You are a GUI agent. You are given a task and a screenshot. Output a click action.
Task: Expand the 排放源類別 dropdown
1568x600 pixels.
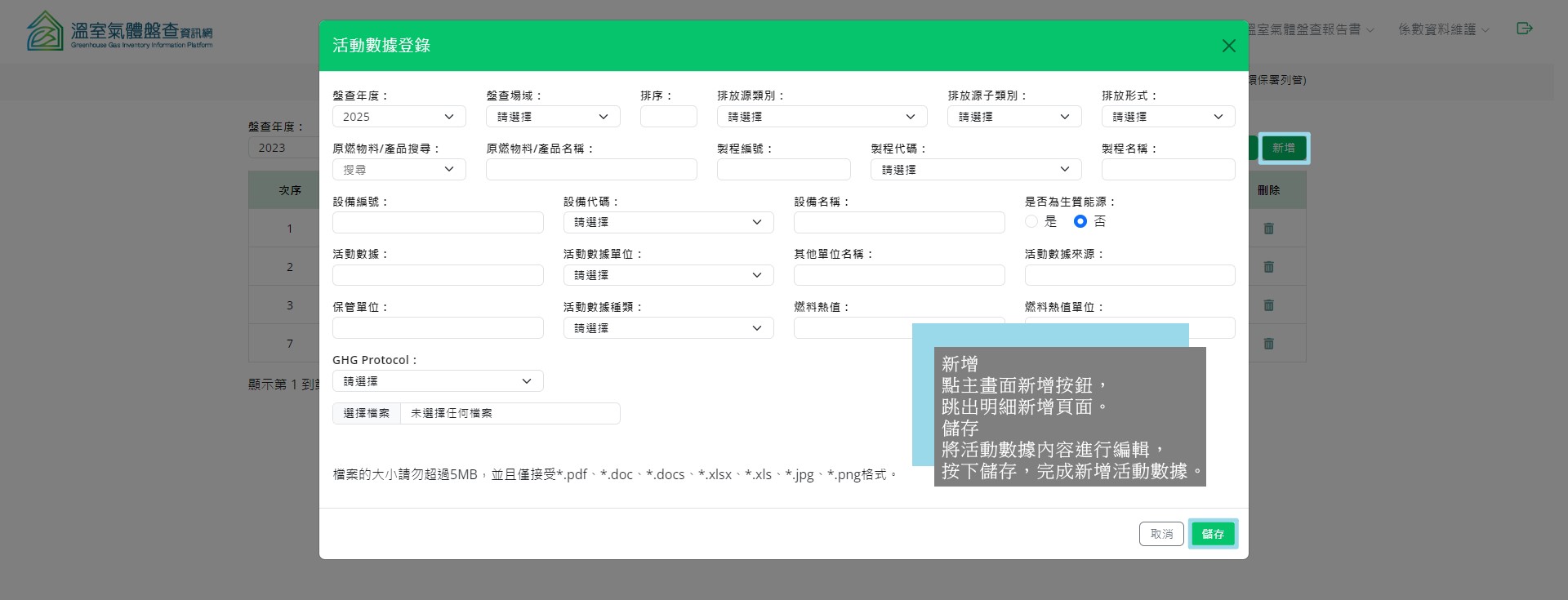tap(822, 117)
